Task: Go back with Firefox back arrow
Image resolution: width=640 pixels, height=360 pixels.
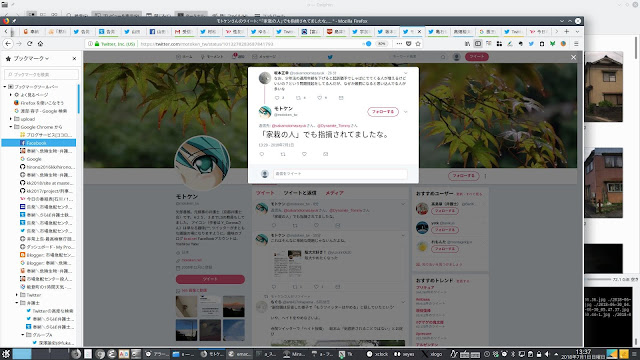Action: [8, 44]
